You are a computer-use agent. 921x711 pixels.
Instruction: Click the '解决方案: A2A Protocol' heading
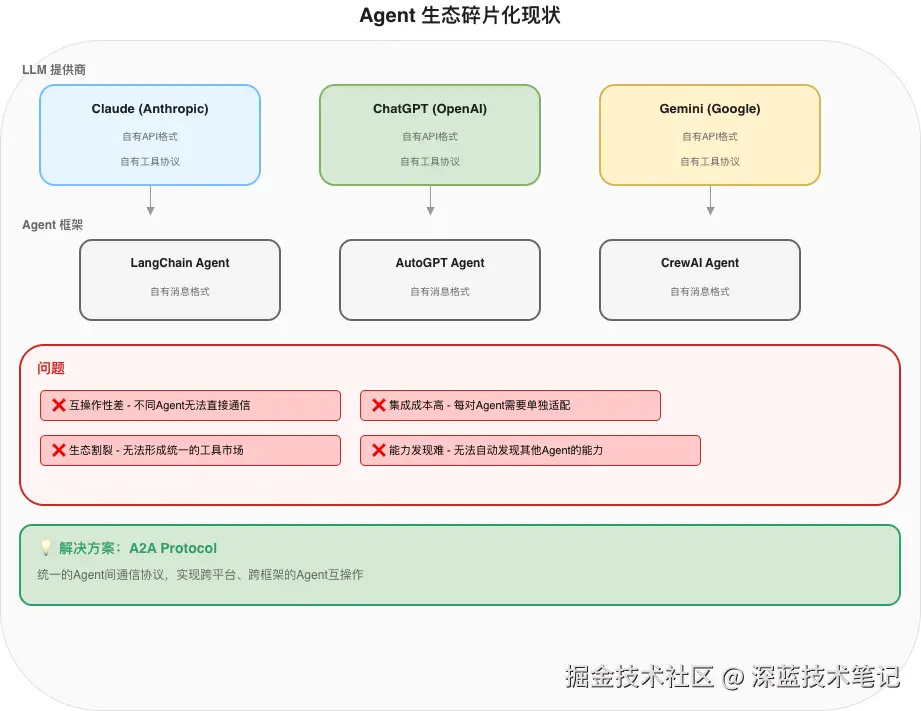coord(137,548)
